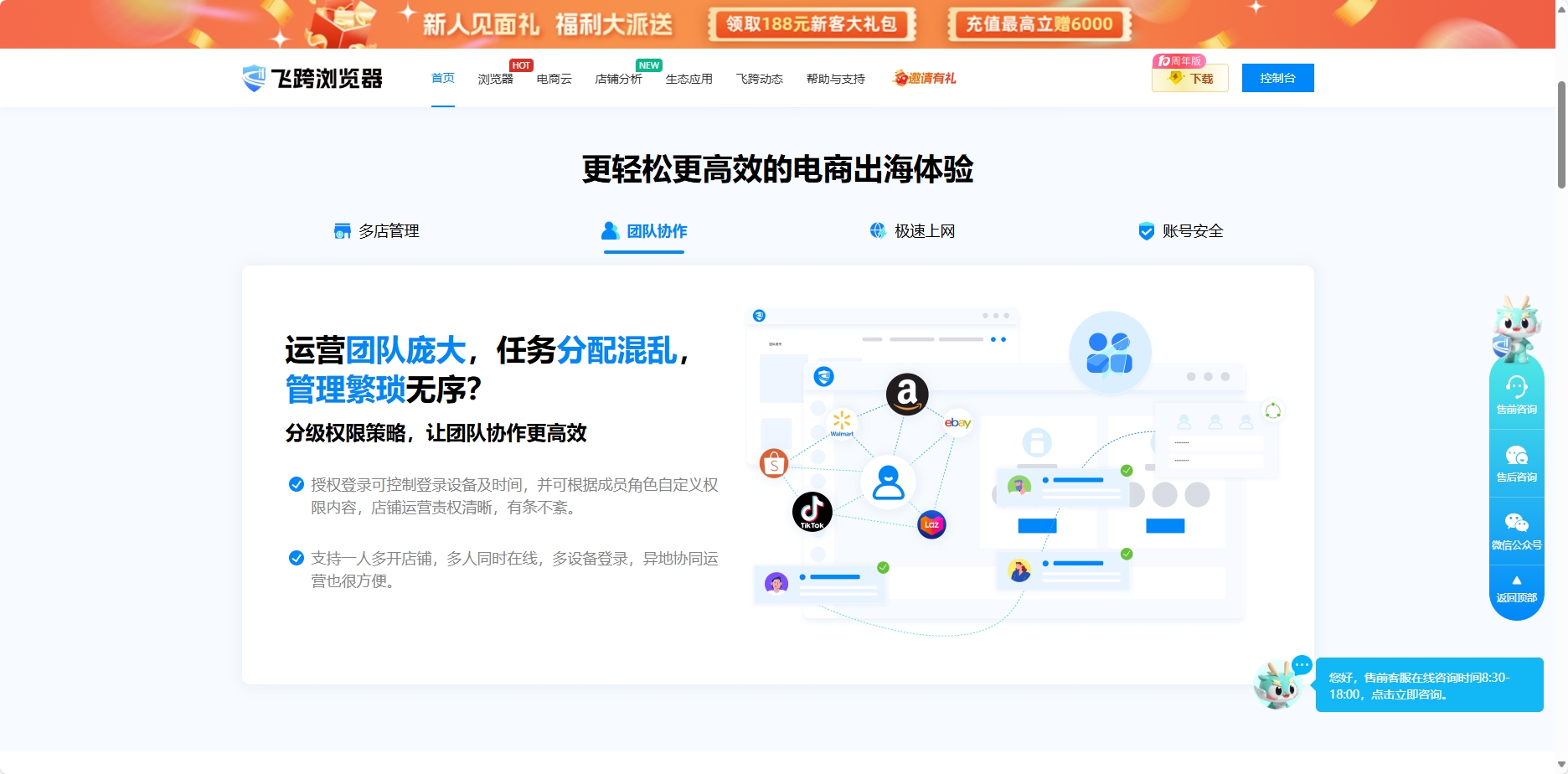Click the heading 更轻松更高效的电商出海体验
The height and width of the screenshot is (774, 1568).
pyautogui.click(x=778, y=169)
